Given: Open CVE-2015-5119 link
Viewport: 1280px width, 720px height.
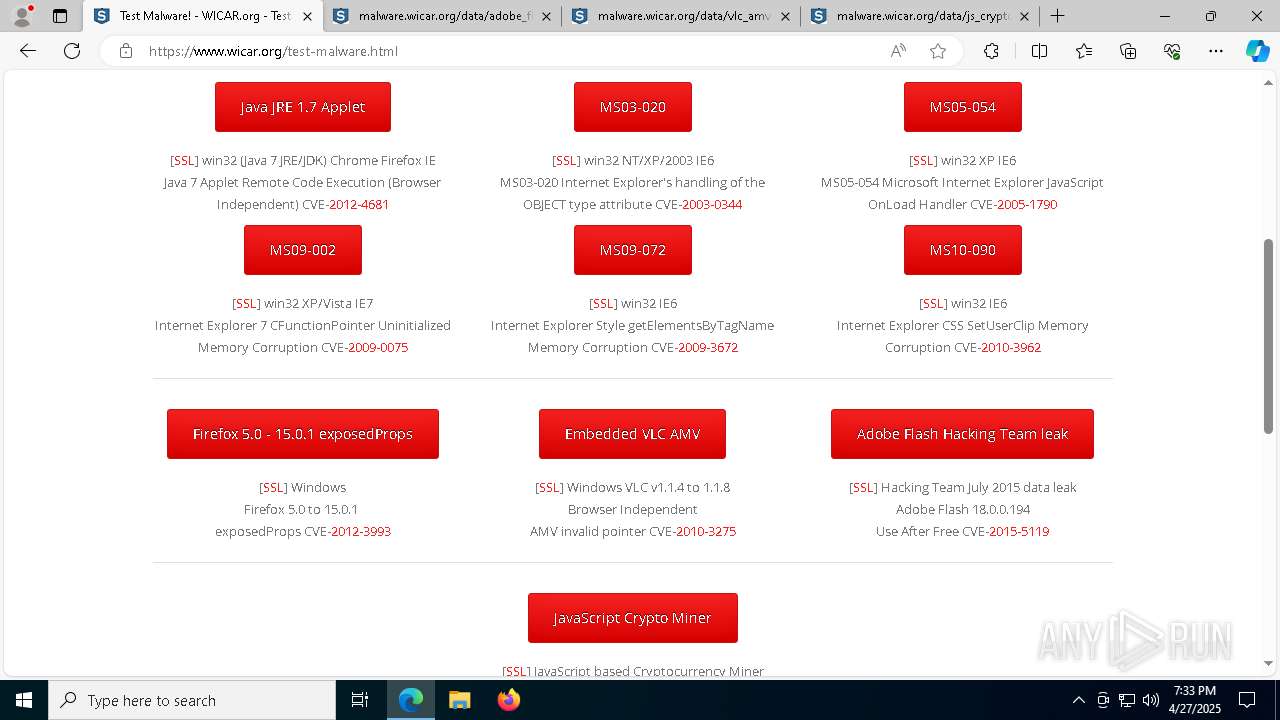Looking at the screenshot, I should (1019, 531).
